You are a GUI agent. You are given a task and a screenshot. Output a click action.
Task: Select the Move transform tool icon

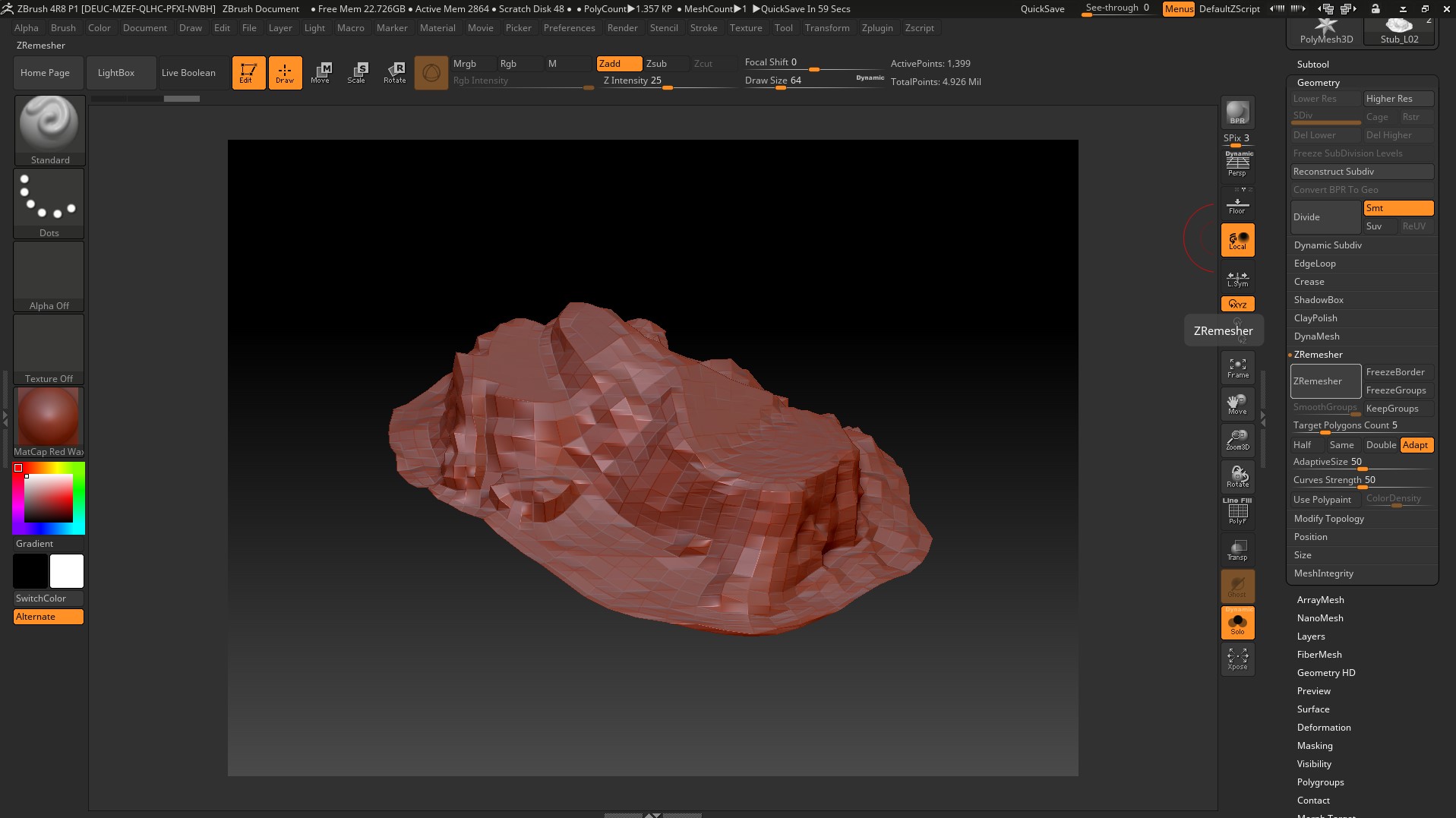click(x=321, y=73)
